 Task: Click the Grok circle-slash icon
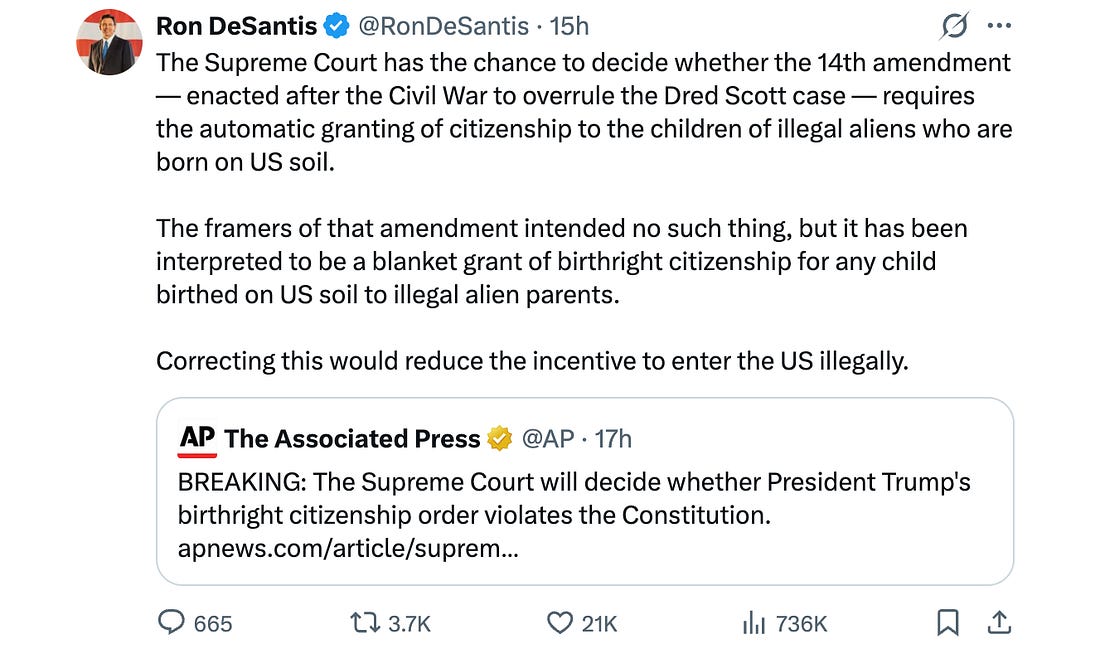955,27
